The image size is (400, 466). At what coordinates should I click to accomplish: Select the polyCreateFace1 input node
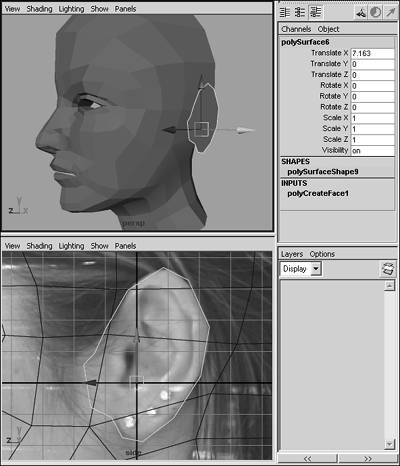[x=318, y=193]
